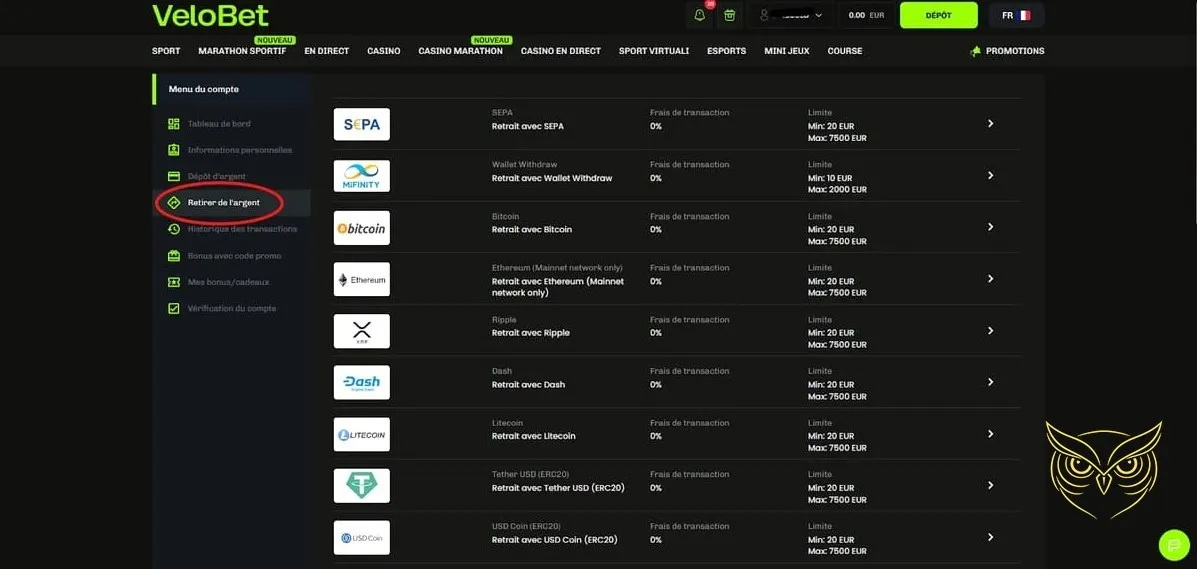Expand the Litecoin withdrawal row arrow
1197x569 pixels.
pyautogui.click(x=990, y=434)
